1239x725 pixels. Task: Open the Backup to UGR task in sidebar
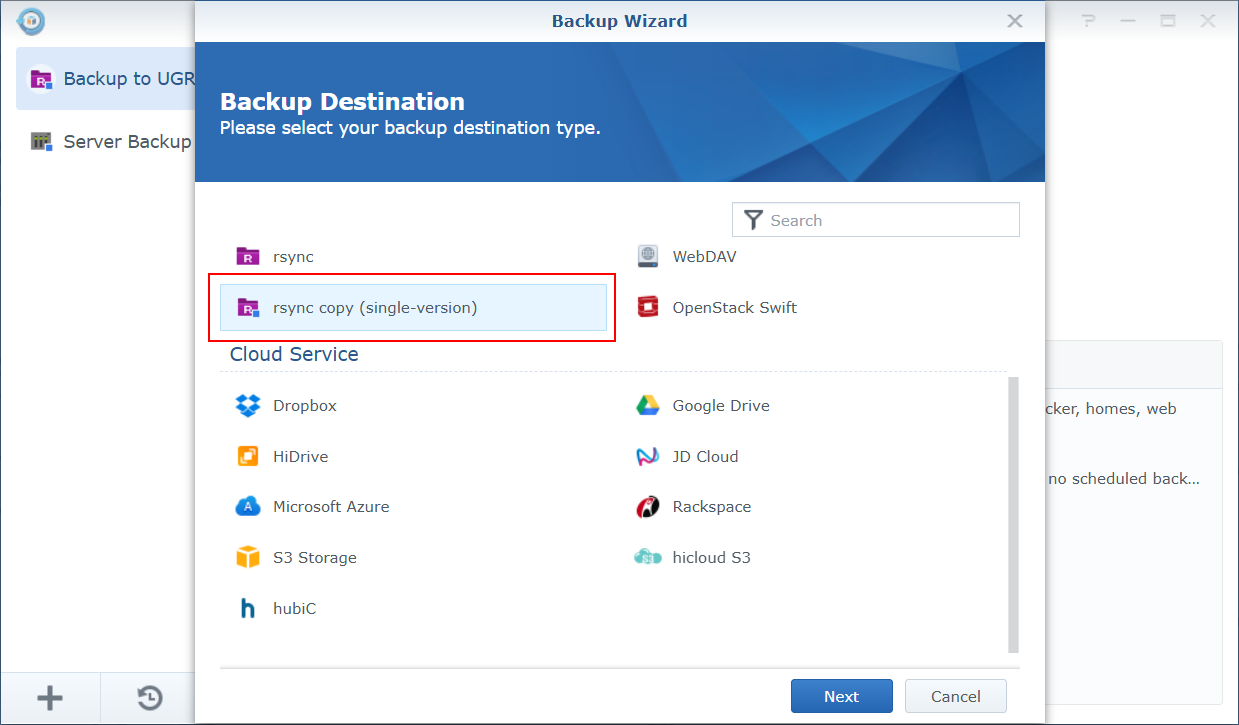[x=106, y=79]
